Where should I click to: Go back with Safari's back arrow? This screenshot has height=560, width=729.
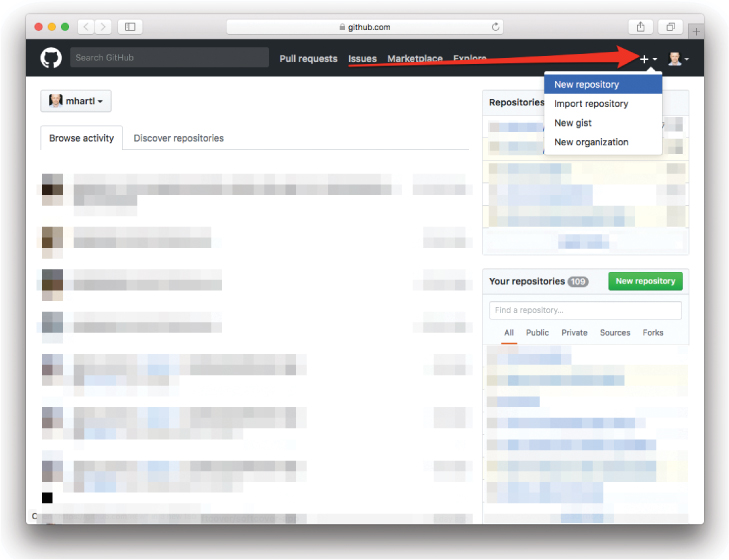pyautogui.click(x=85, y=27)
